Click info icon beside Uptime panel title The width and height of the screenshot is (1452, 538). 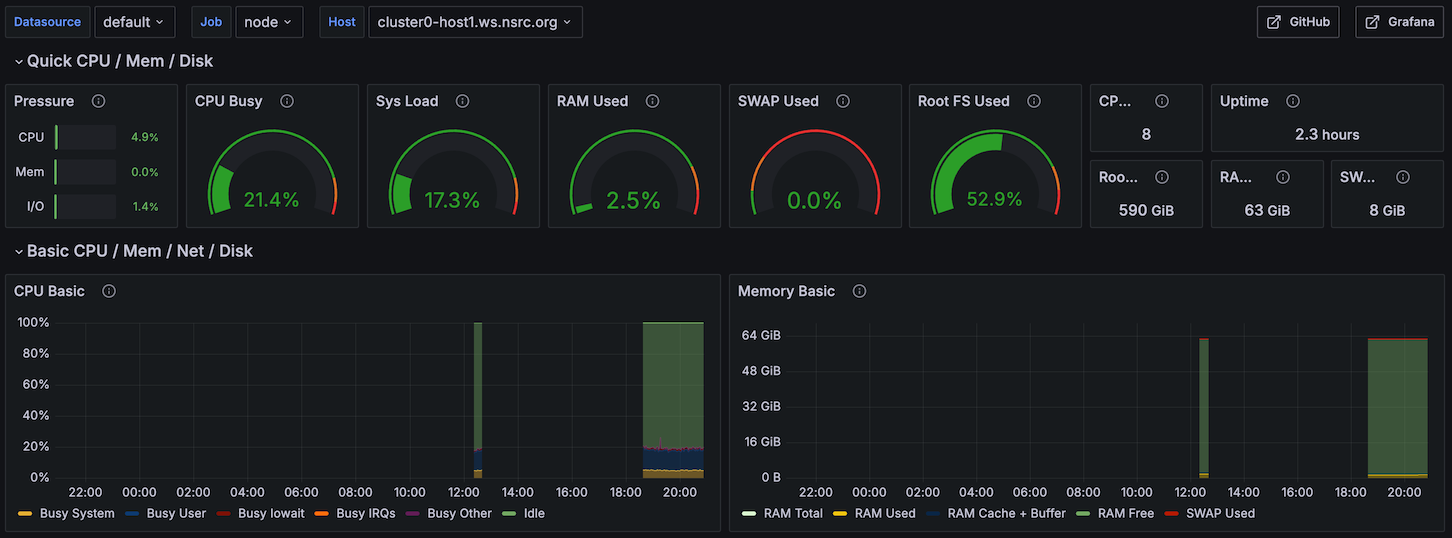tap(1293, 101)
